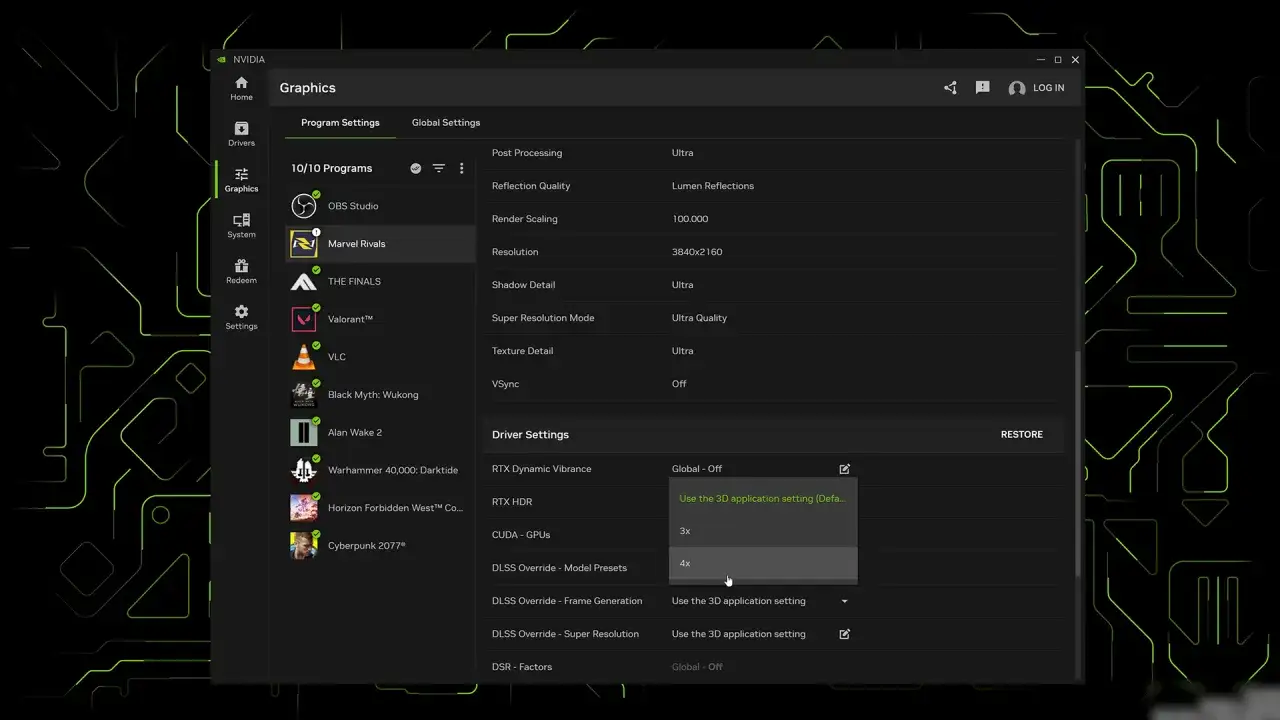The width and height of the screenshot is (1280, 720).
Task: Click the VSync Off value
Action: (679, 384)
